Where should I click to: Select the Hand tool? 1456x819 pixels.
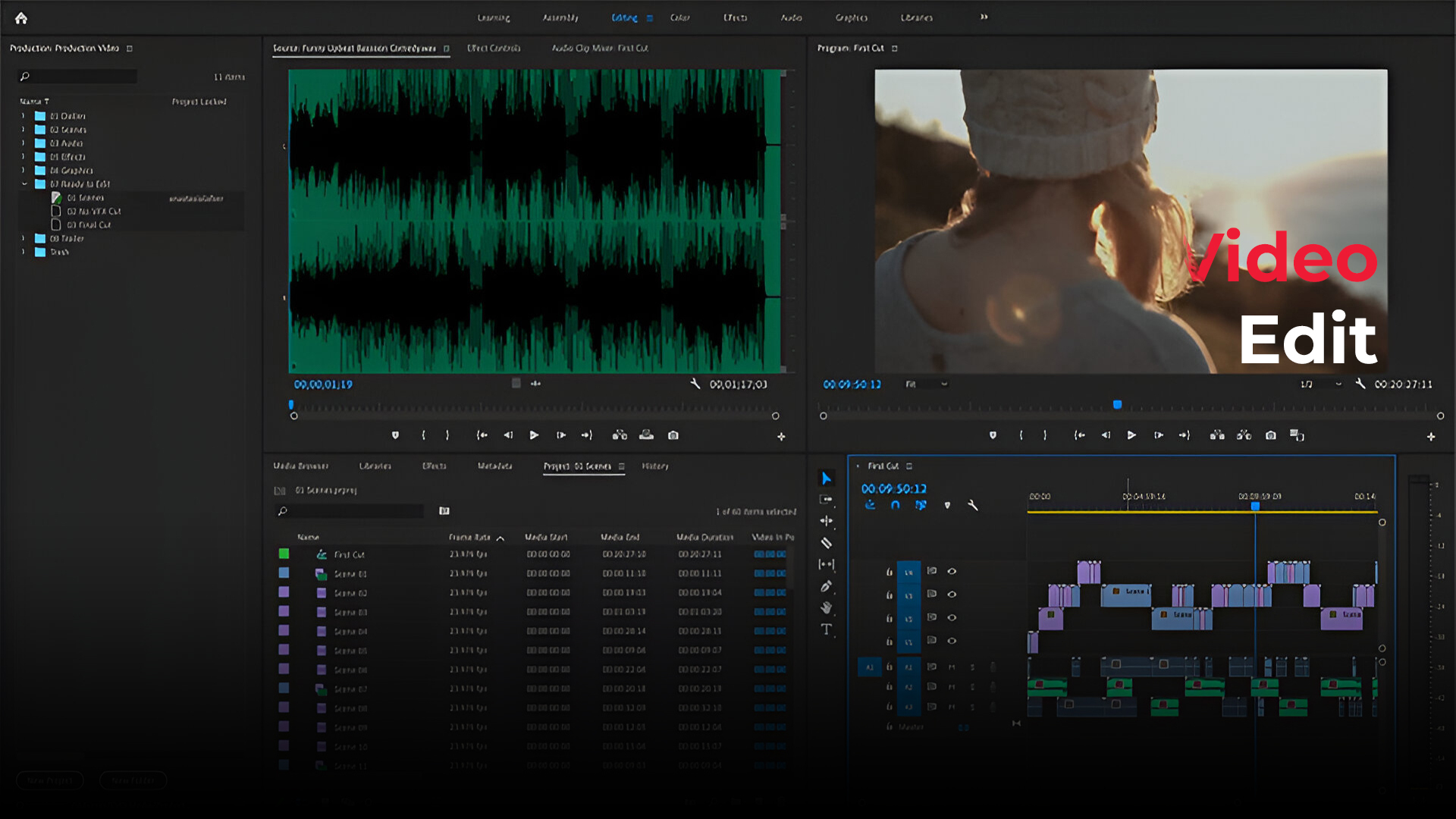click(x=827, y=608)
